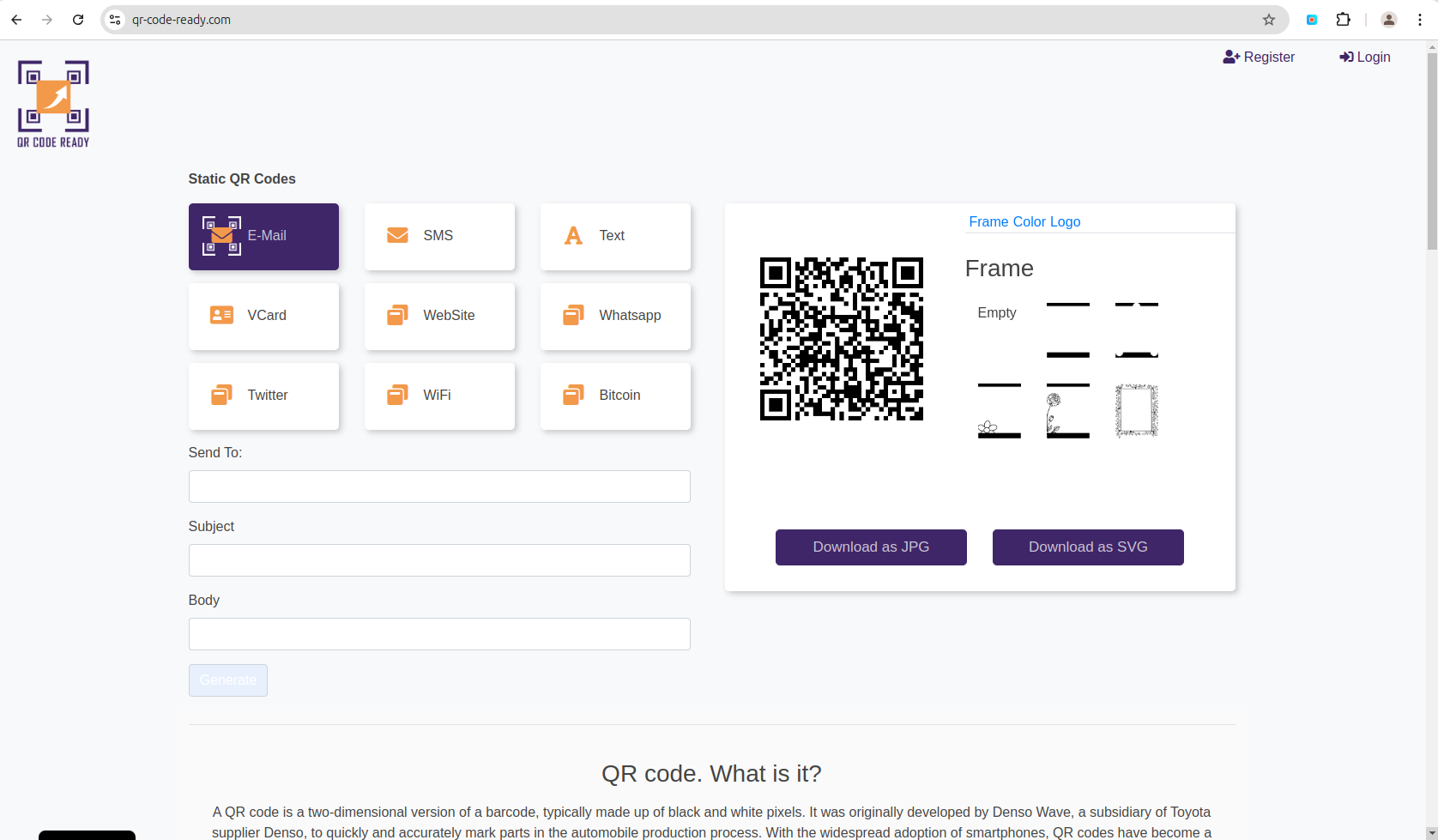1438x840 pixels.
Task: Open the Frame tab
Action: tap(988, 221)
